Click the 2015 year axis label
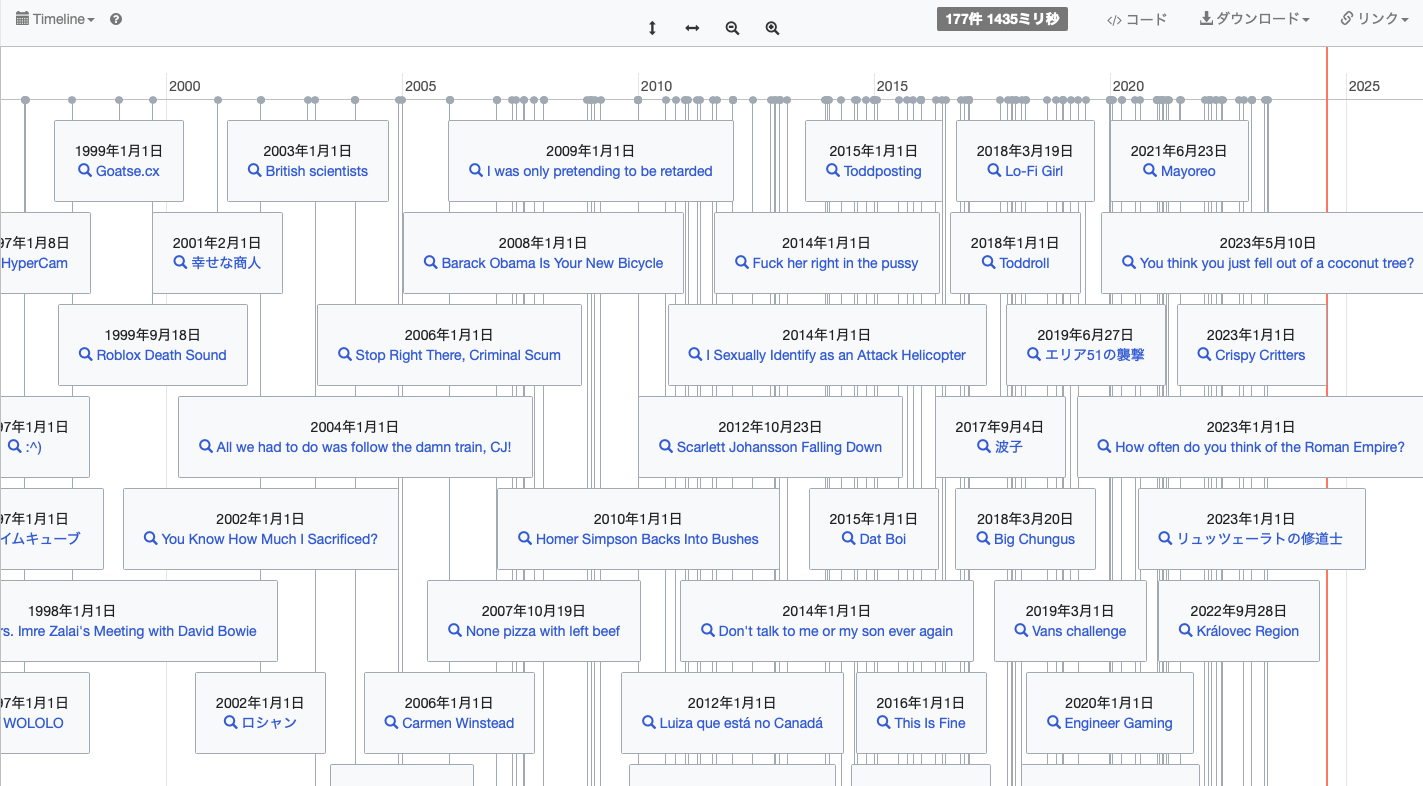 892,86
